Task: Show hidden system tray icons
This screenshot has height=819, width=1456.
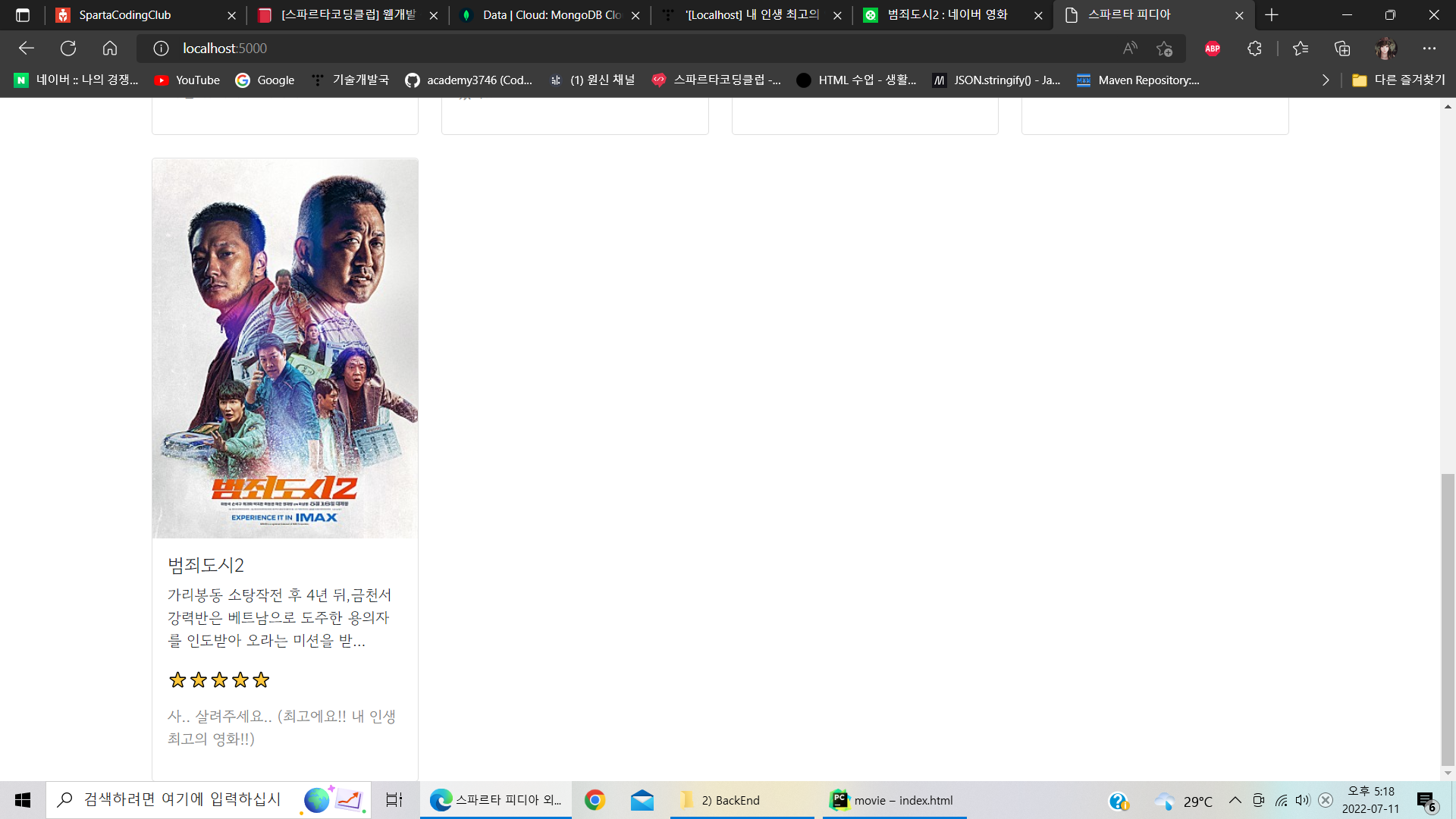Action: tap(1235, 800)
